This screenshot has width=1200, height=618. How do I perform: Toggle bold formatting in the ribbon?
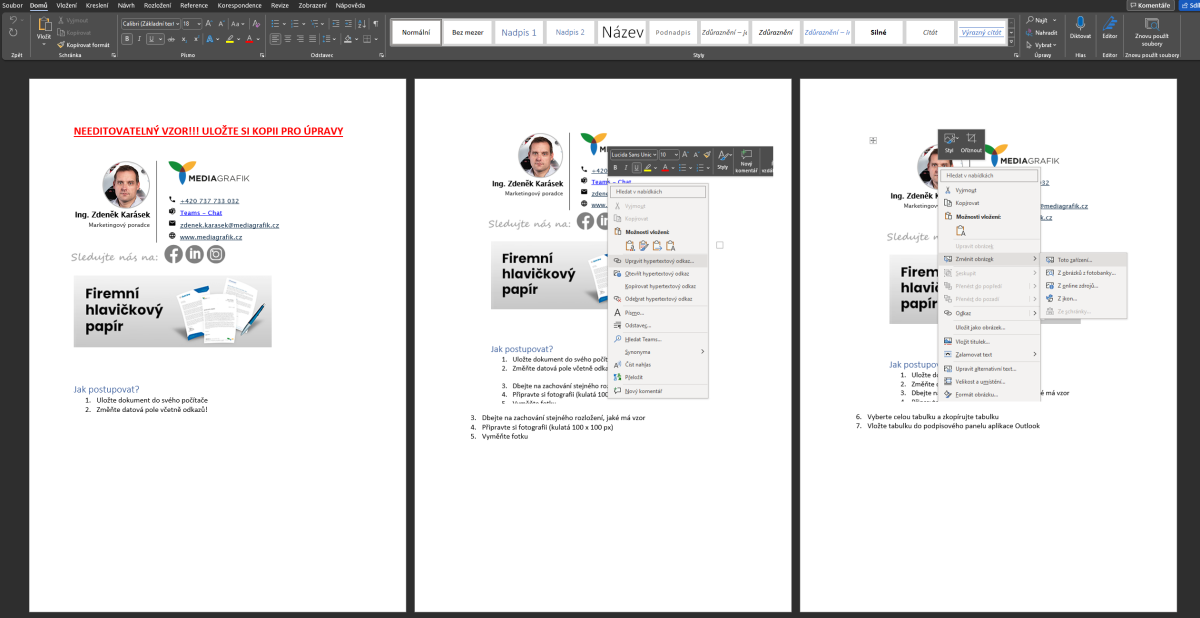tap(127, 39)
